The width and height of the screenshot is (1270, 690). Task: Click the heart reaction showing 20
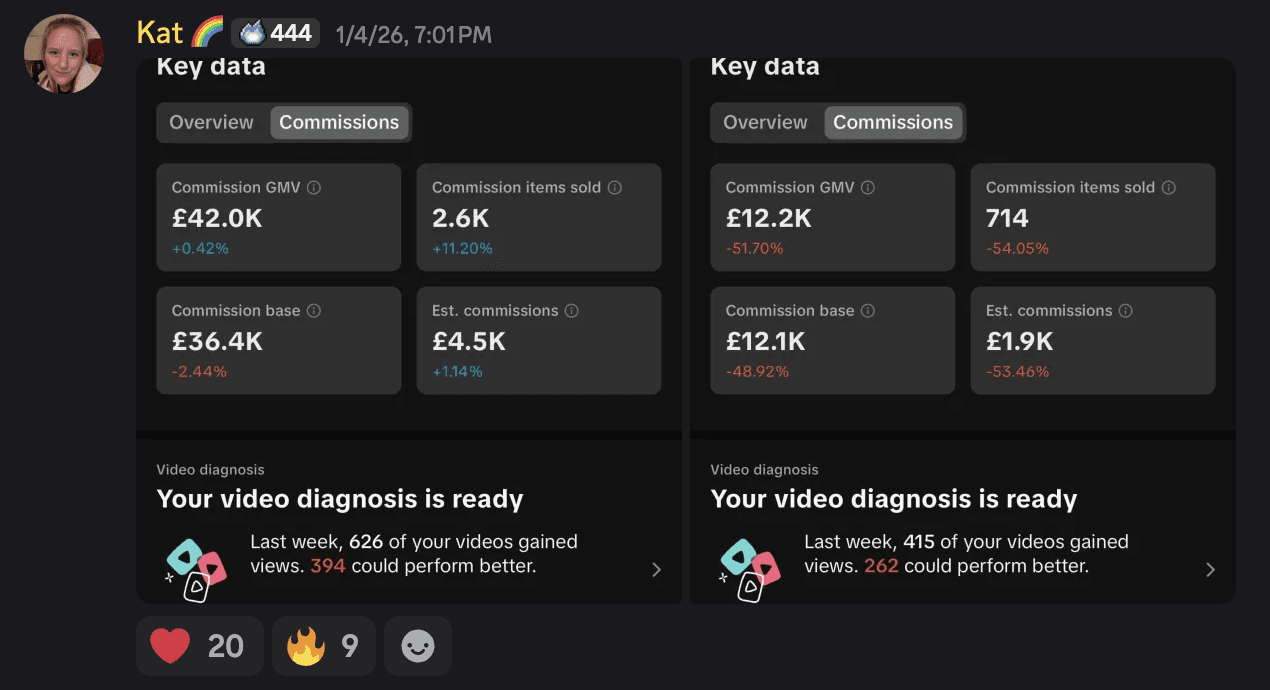(x=199, y=645)
